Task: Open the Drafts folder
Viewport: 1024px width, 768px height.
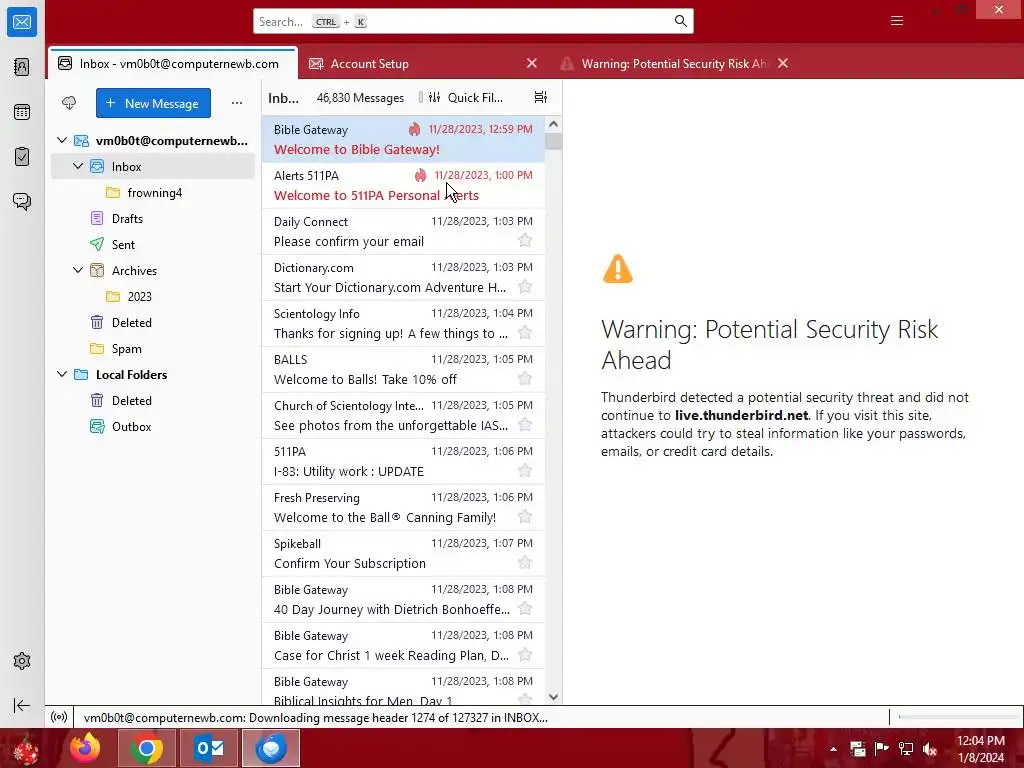Action: [x=153, y=219]
